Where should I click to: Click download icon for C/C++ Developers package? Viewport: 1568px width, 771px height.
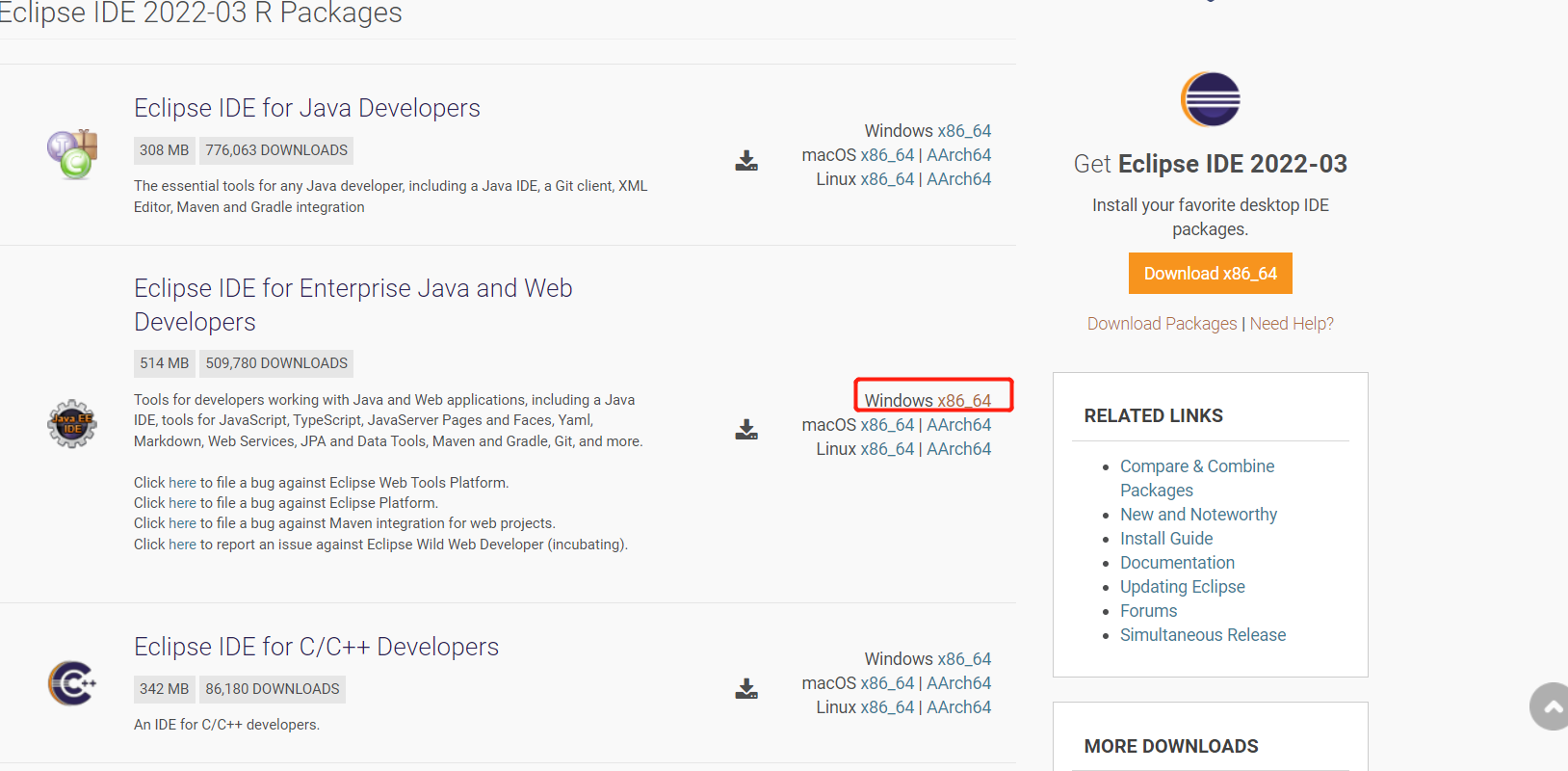(x=746, y=689)
